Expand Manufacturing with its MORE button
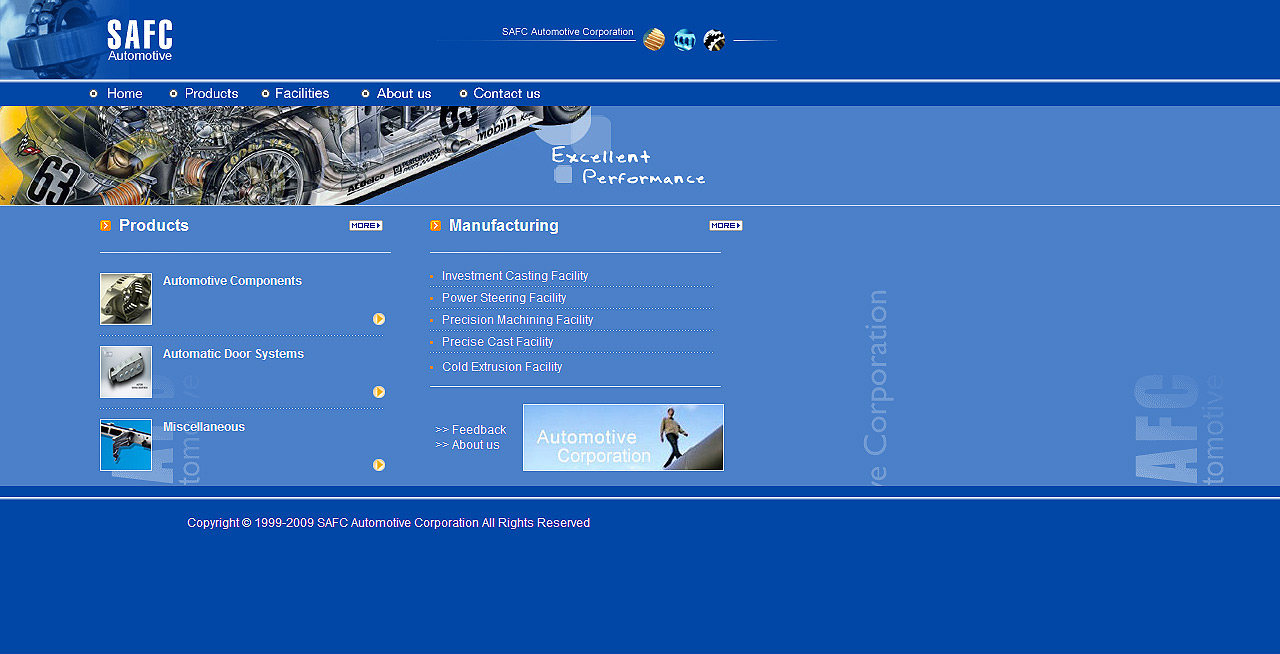The image size is (1280, 654). pyautogui.click(x=726, y=226)
